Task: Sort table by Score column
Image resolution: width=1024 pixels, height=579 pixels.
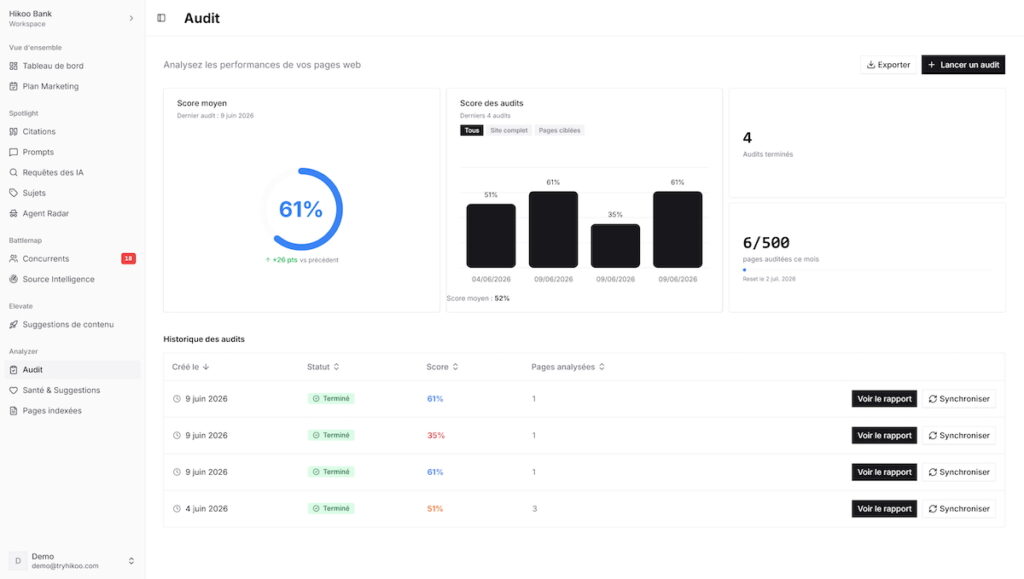Action: click(442, 367)
